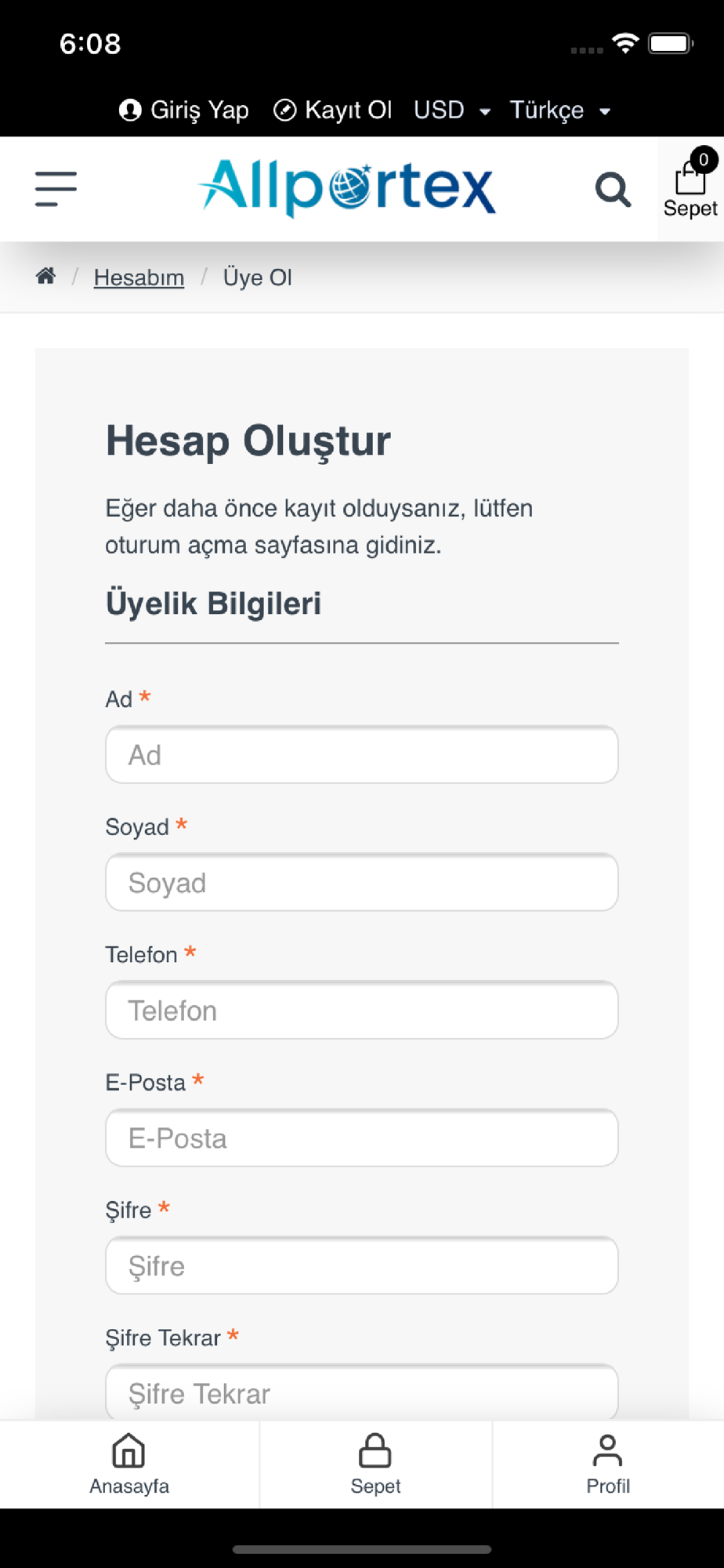
Task: Tap the cart item count badge
Action: click(x=704, y=160)
